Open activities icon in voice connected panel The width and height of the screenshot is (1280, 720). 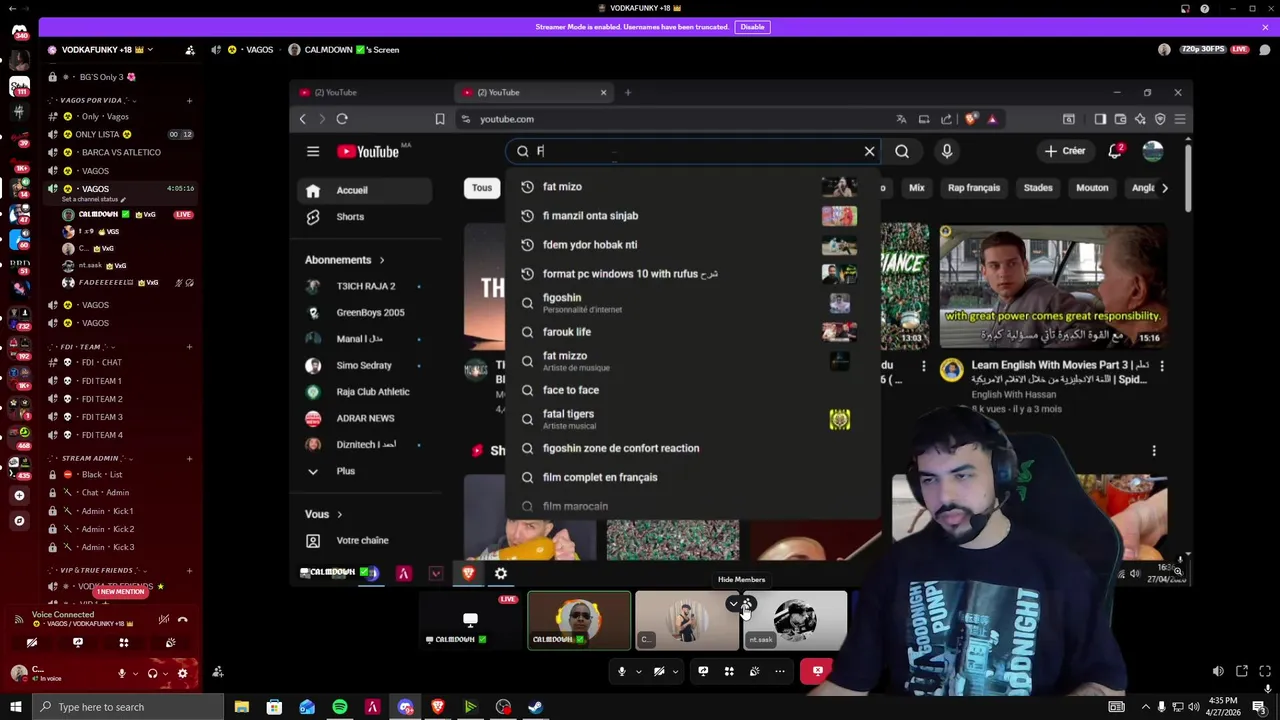click(124, 643)
